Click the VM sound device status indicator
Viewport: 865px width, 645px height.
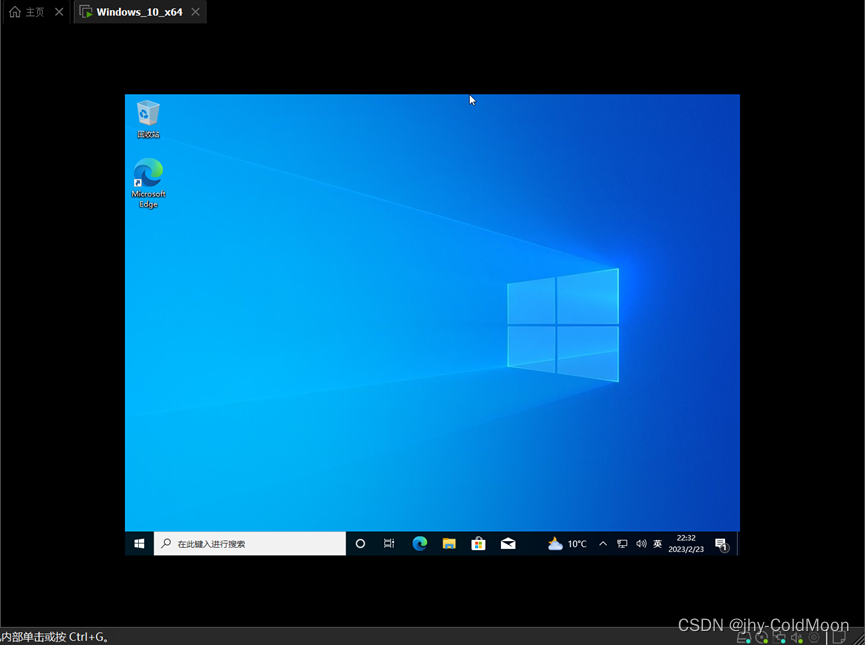pos(798,637)
